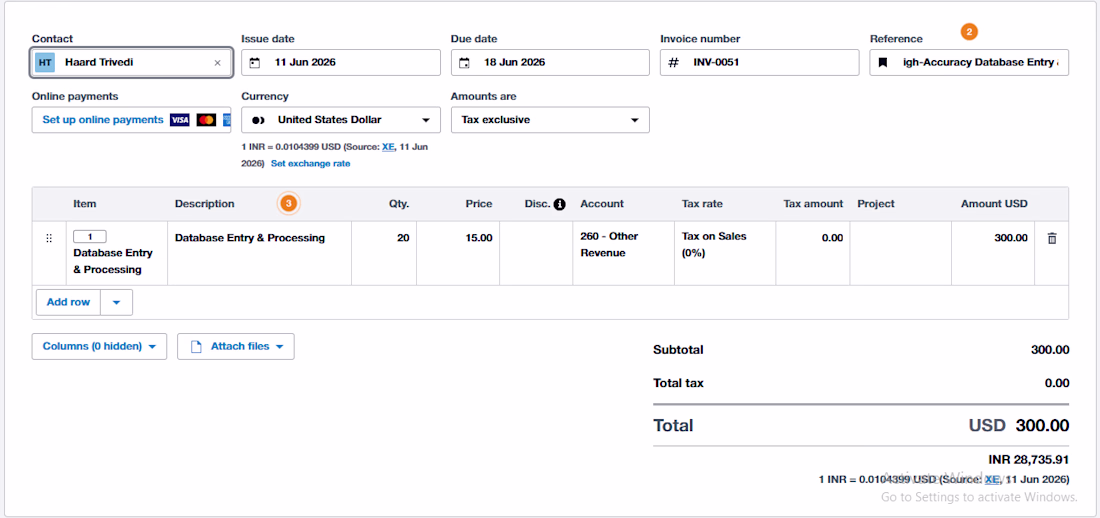Click the Tax rate cell Tax on Sales (0%)

725,253
